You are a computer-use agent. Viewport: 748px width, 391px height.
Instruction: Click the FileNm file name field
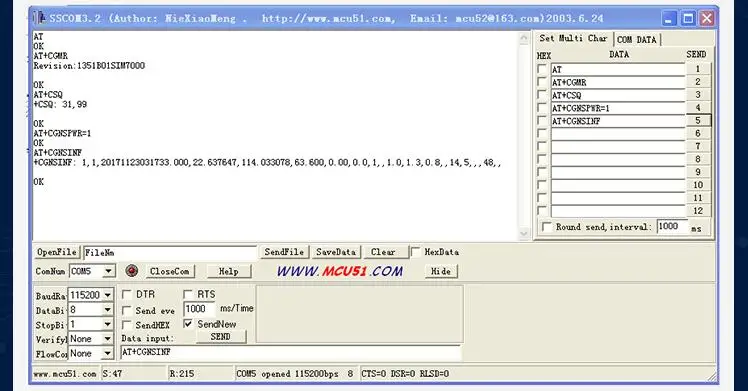pos(170,252)
